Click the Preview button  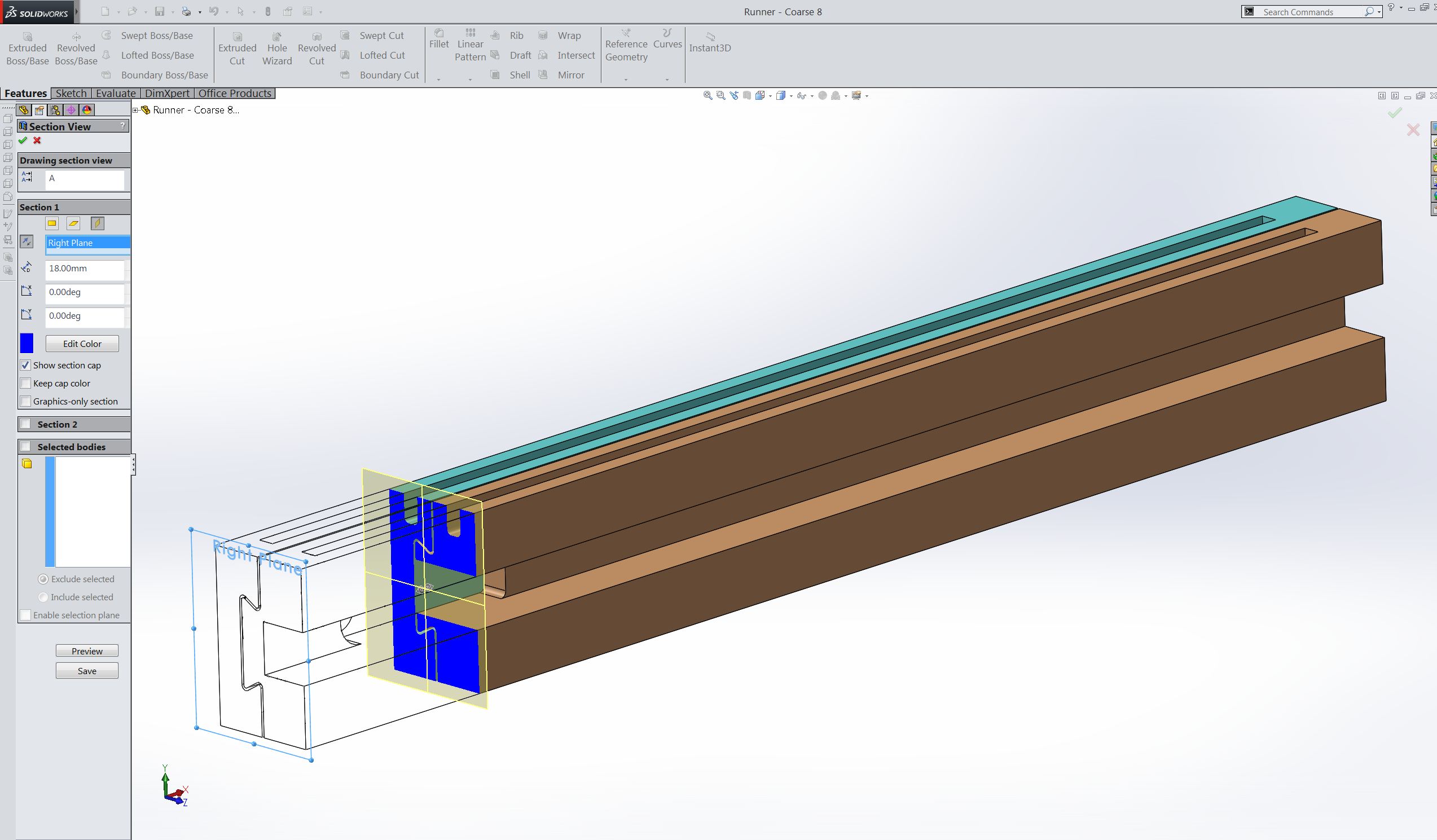point(87,650)
